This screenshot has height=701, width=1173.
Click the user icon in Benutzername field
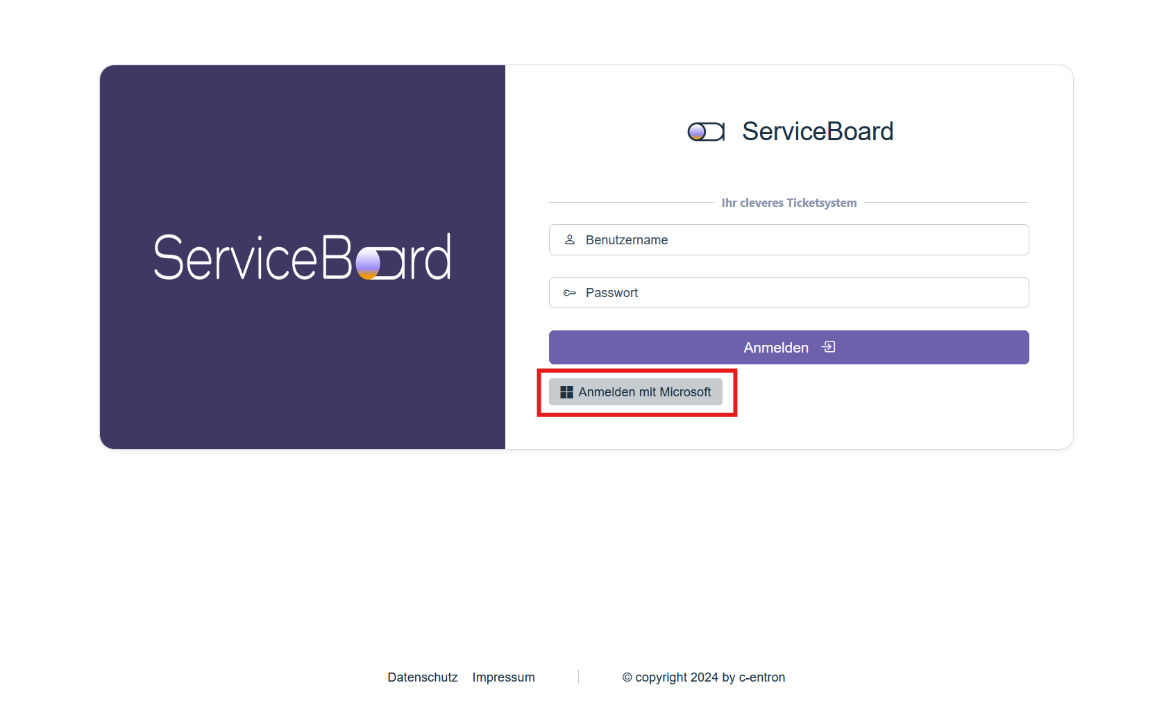[x=570, y=240]
